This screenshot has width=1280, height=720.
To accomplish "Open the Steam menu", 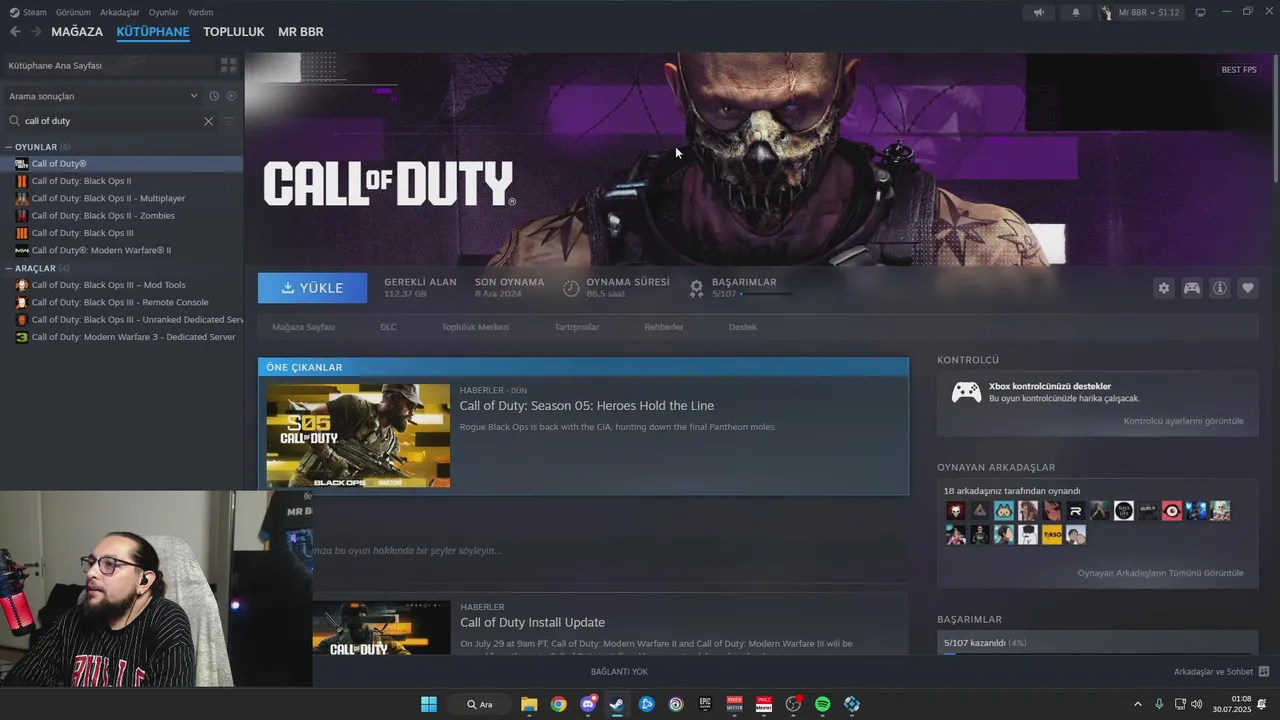I will 28,12.
